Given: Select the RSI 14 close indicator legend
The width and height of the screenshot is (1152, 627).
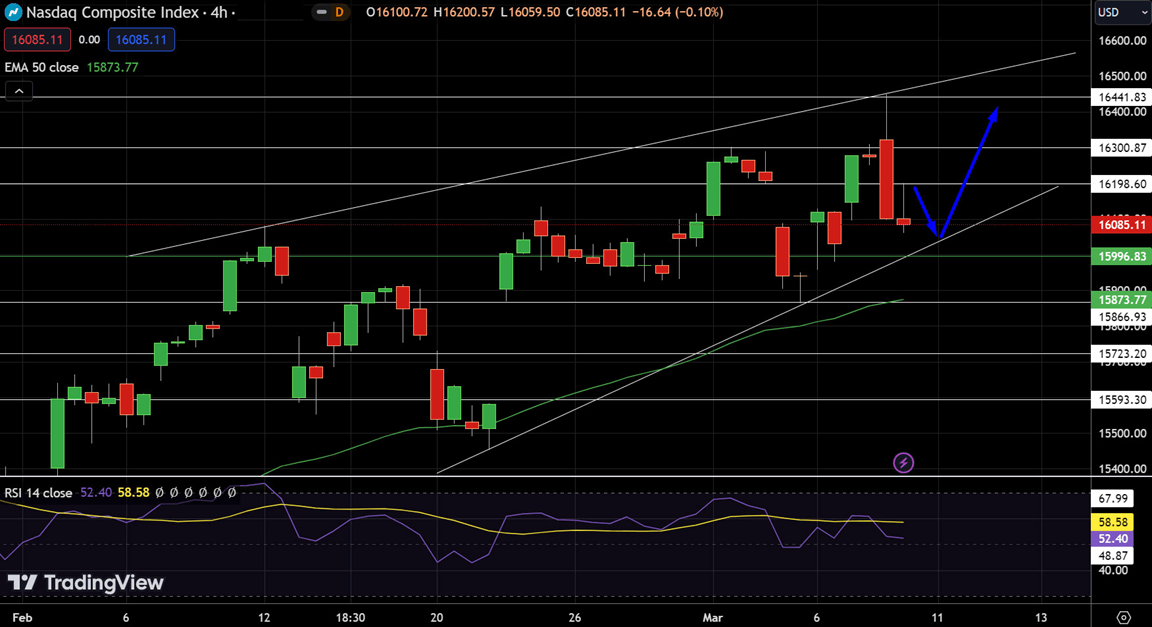Looking at the screenshot, I should [38, 493].
